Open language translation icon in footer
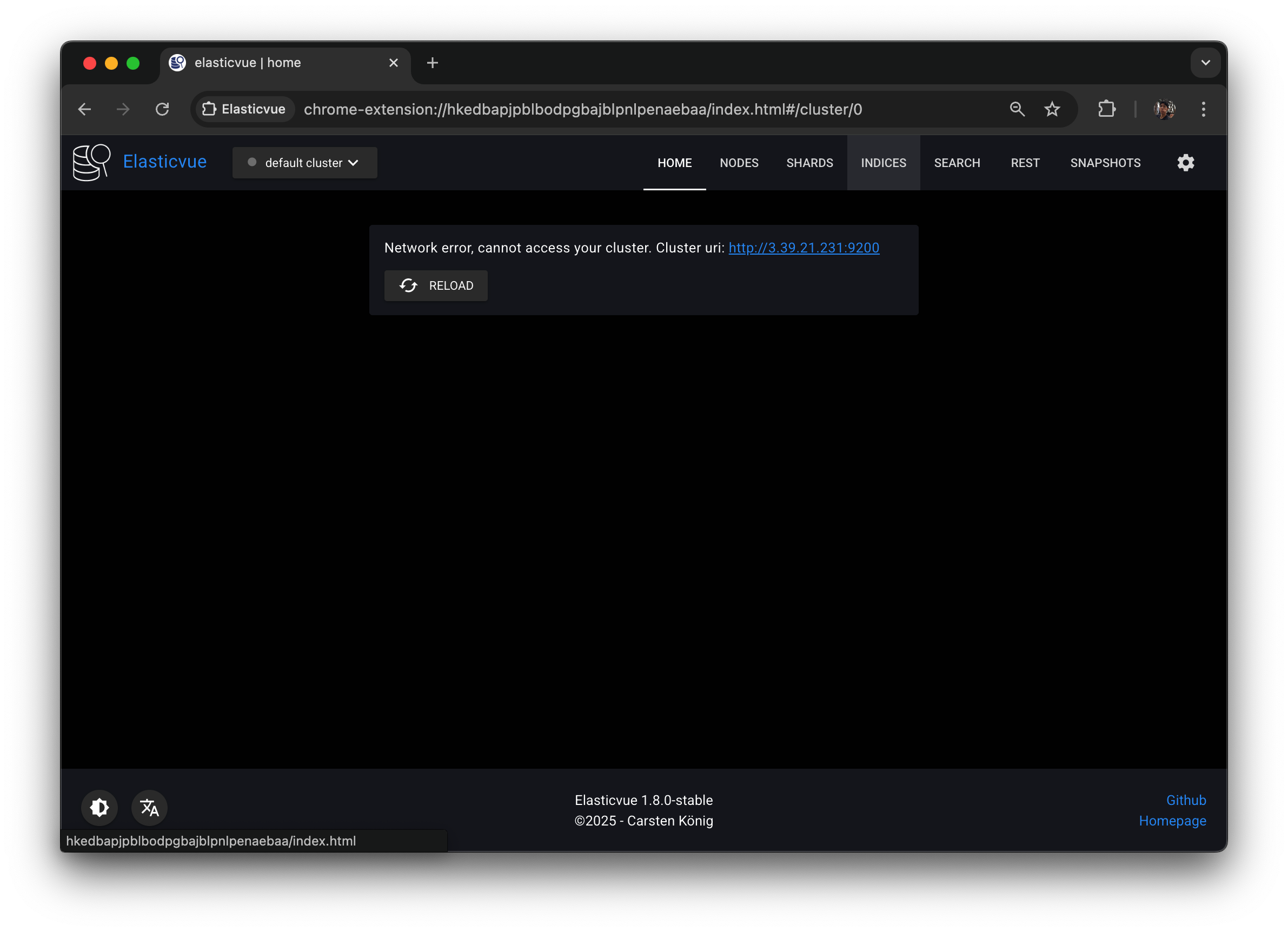1288x932 pixels. click(x=149, y=807)
